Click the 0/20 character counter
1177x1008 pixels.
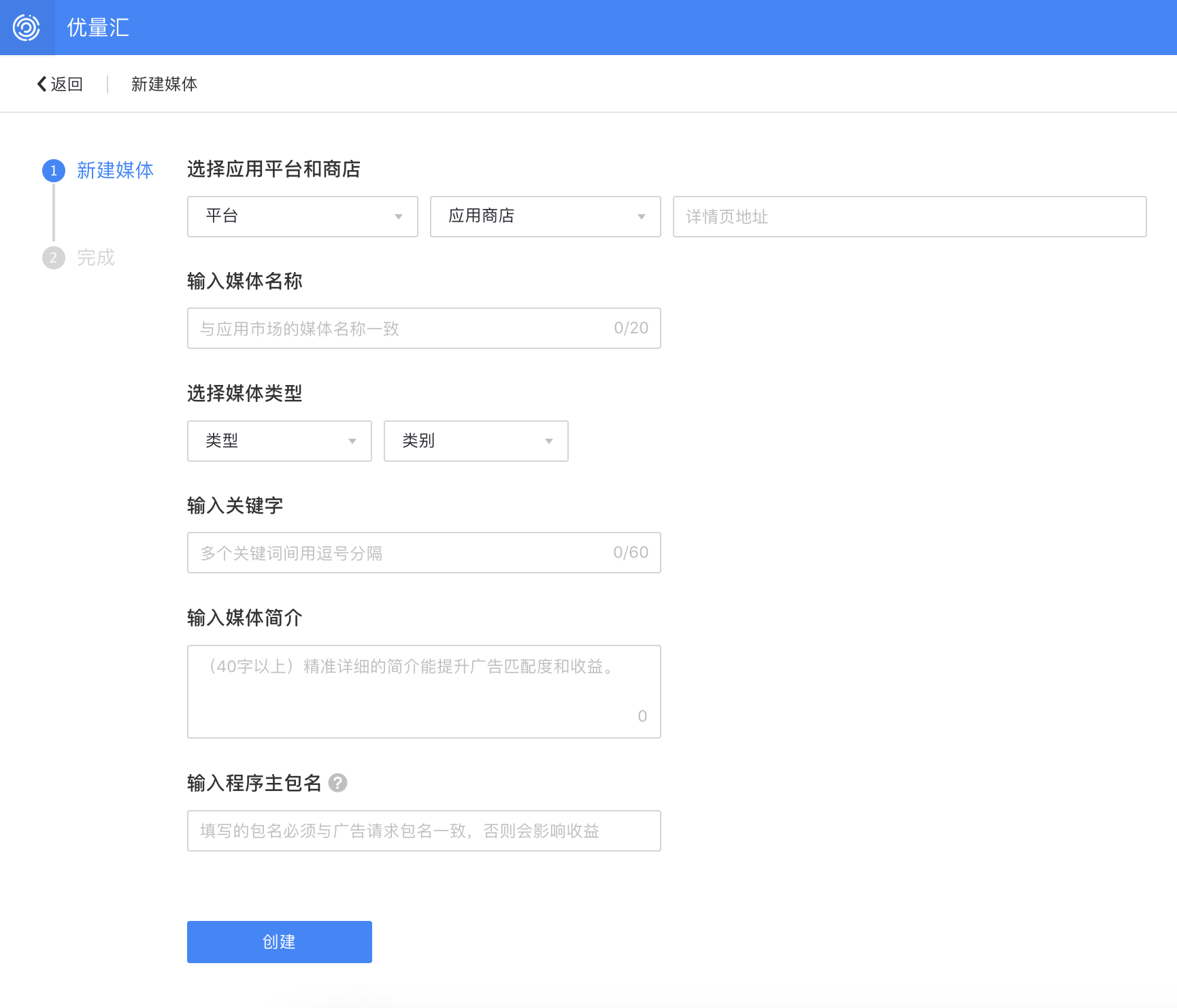(x=631, y=328)
